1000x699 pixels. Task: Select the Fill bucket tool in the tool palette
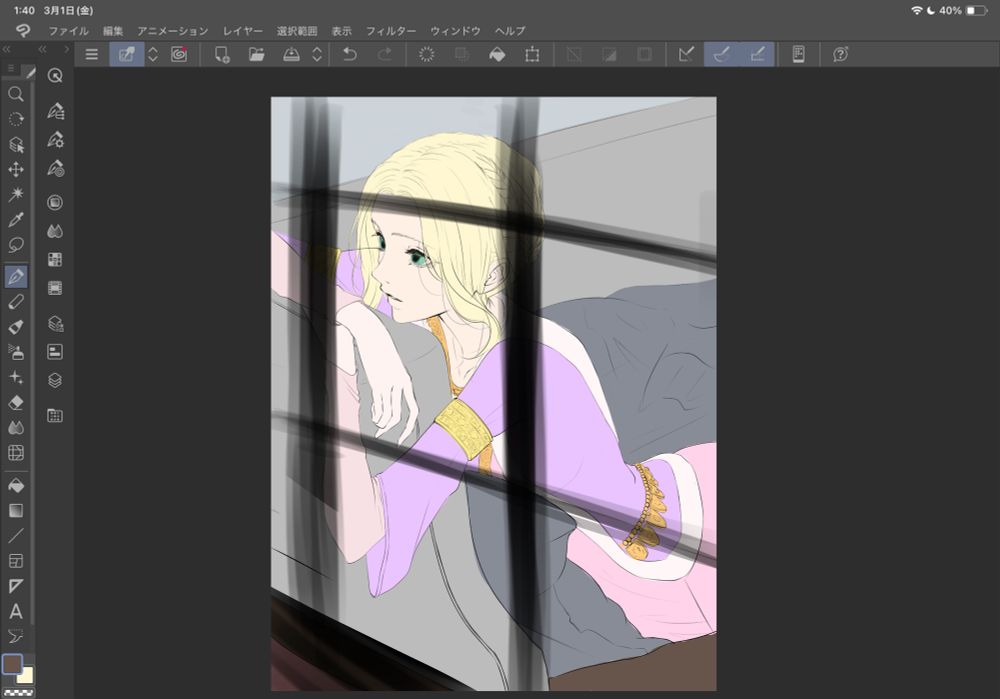coord(16,485)
